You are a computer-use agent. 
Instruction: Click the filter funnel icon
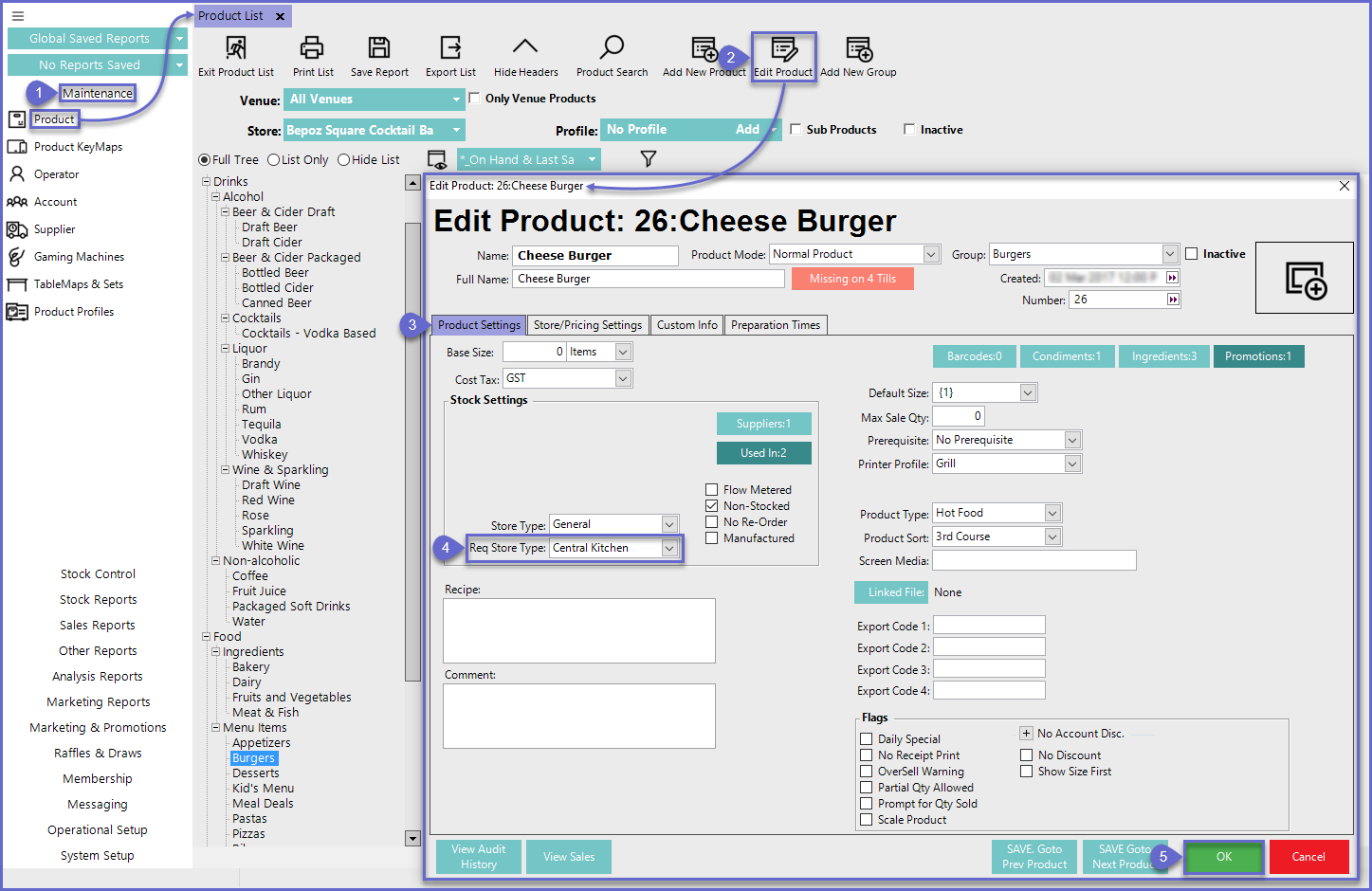pyautogui.click(x=649, y=159)
